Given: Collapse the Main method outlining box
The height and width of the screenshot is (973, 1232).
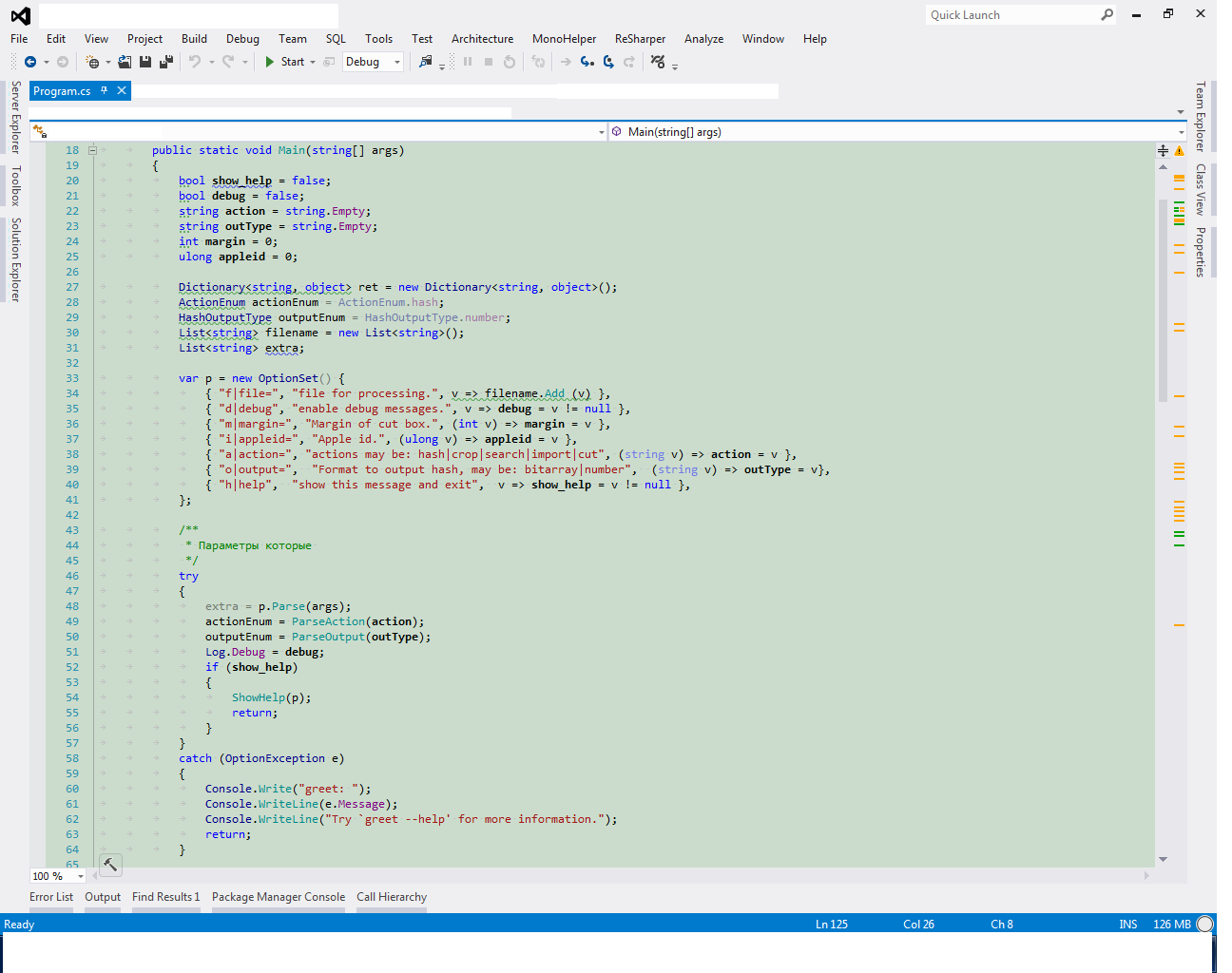Looking at the screenshot, I should (92, 150).
